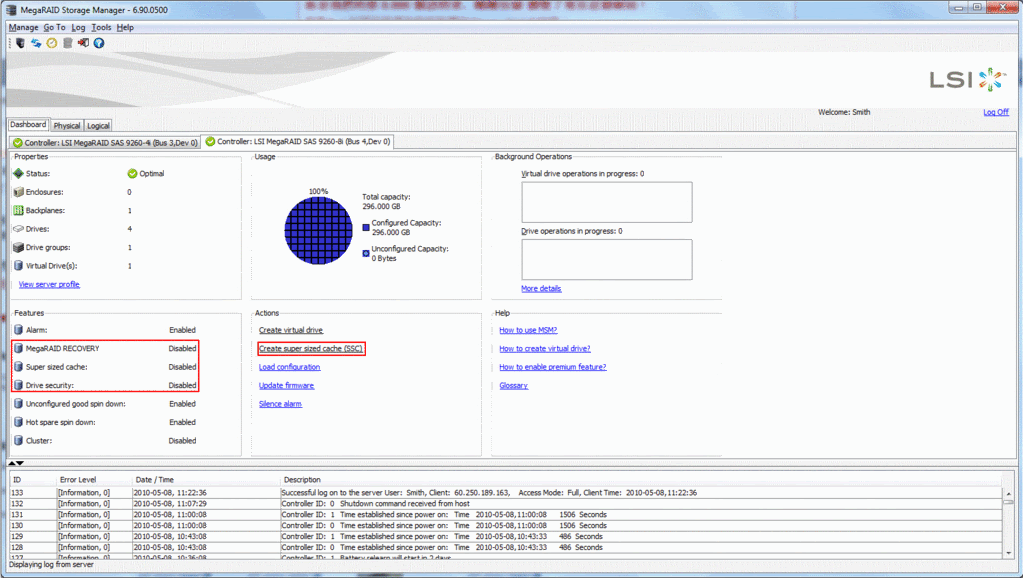Open the Manage menu

tap(23, 27)
